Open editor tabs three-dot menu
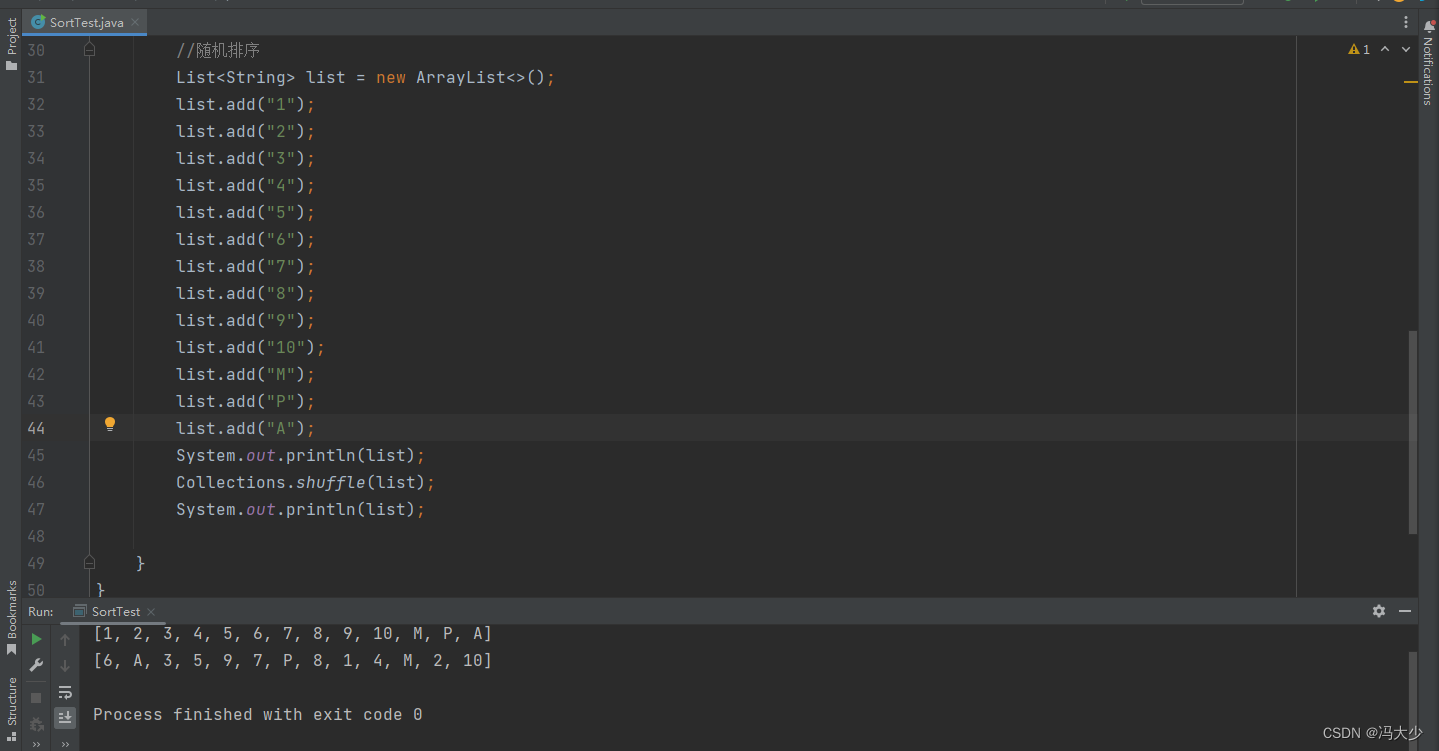Viewport: 1439px width, 751px height. click(1406, 22)
